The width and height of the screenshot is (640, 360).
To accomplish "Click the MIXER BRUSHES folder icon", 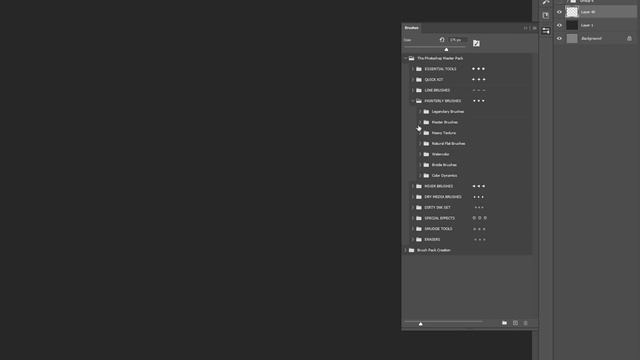I will point(419,186).
